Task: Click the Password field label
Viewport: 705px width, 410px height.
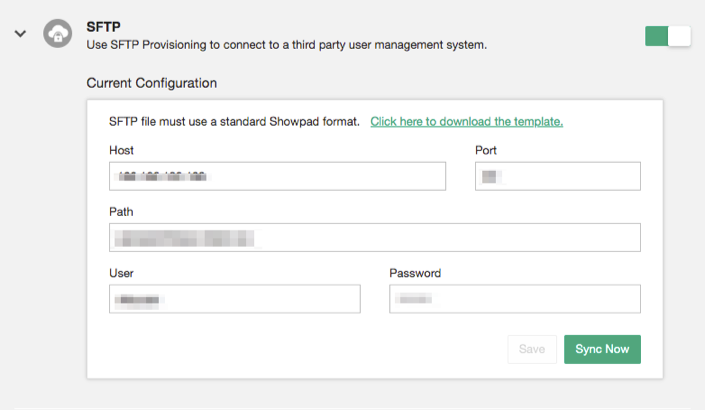Action: click(415, 273)
